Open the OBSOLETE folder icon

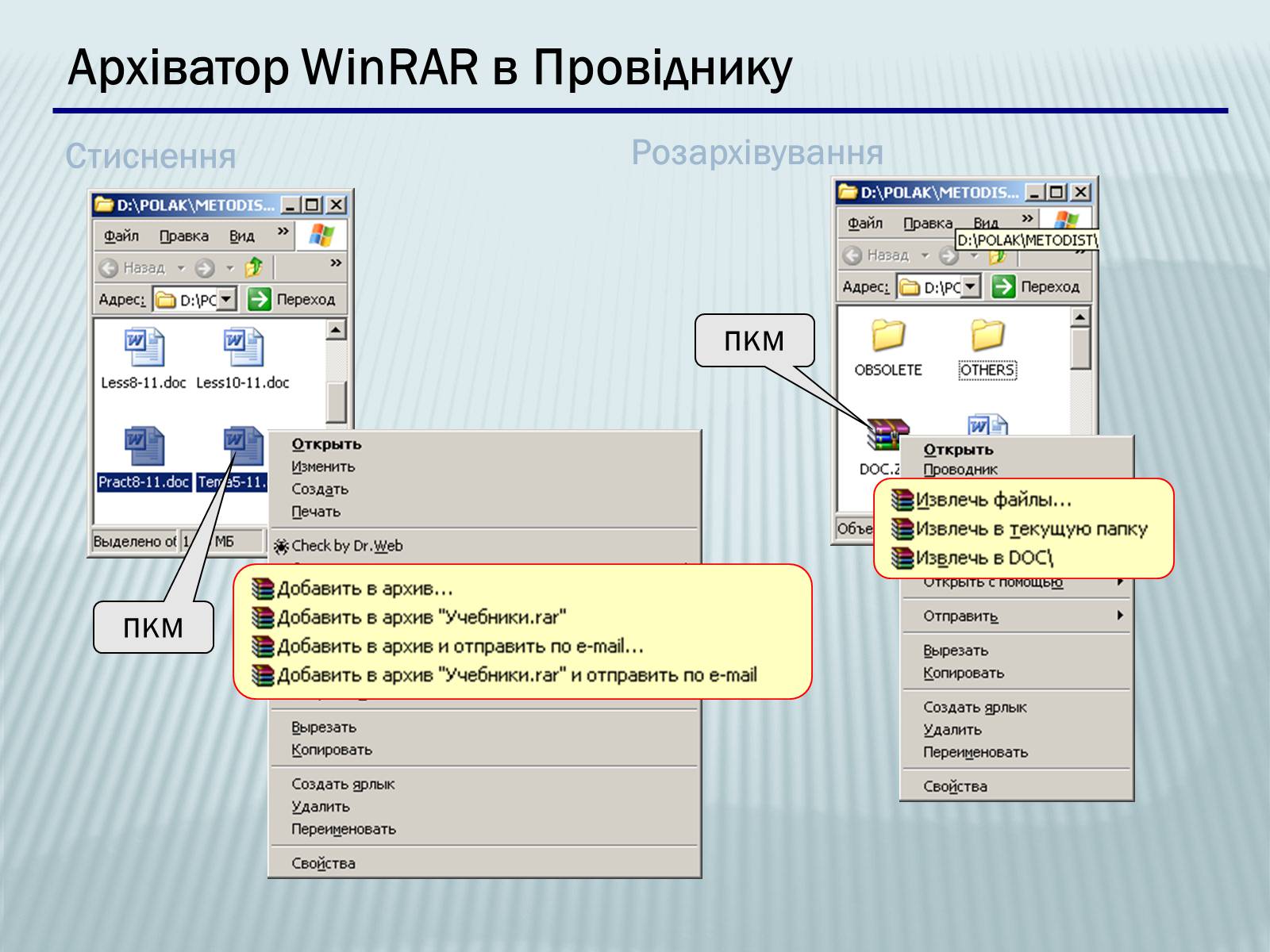tap(887, 336)
